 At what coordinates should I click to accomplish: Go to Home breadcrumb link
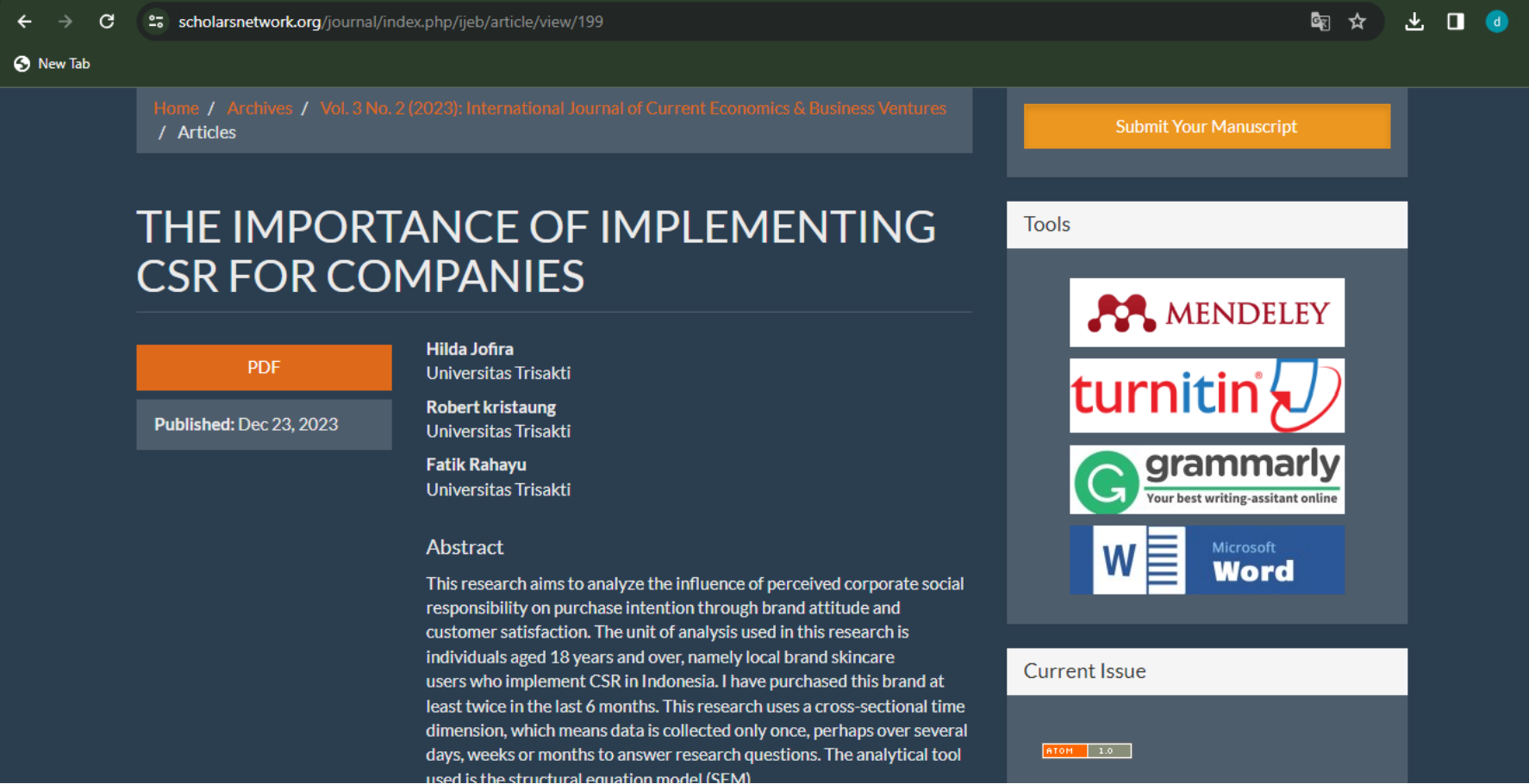(x=176, y=109)
